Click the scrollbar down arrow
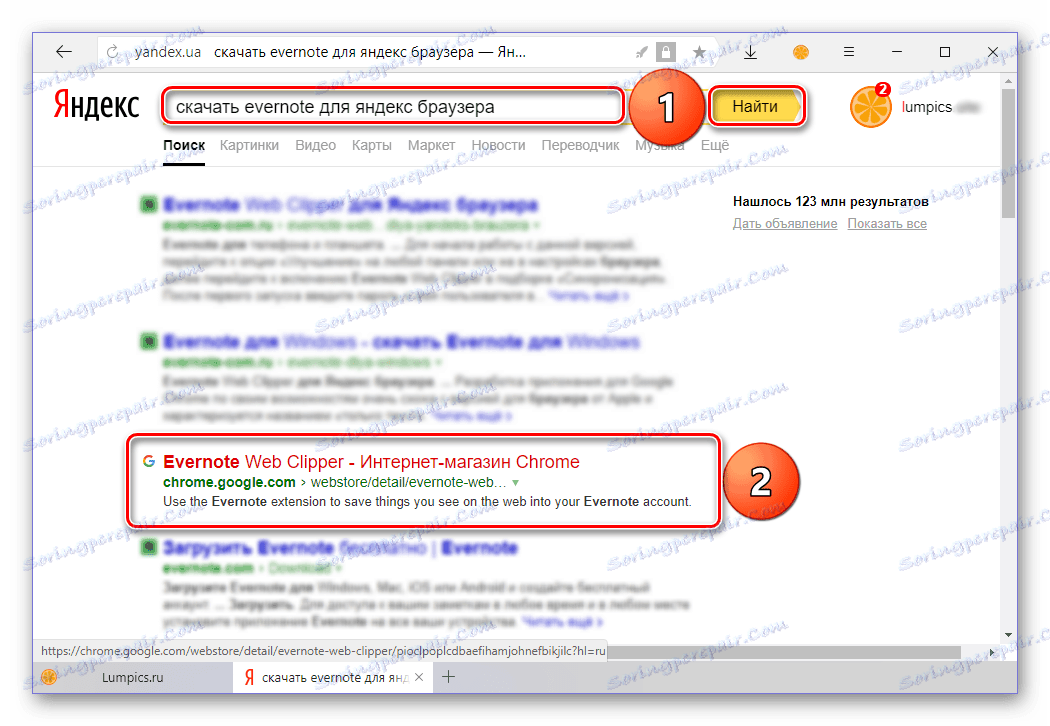Image resolution: width=1050 pixels, height=726 pixels. [x=1008, y=635]
